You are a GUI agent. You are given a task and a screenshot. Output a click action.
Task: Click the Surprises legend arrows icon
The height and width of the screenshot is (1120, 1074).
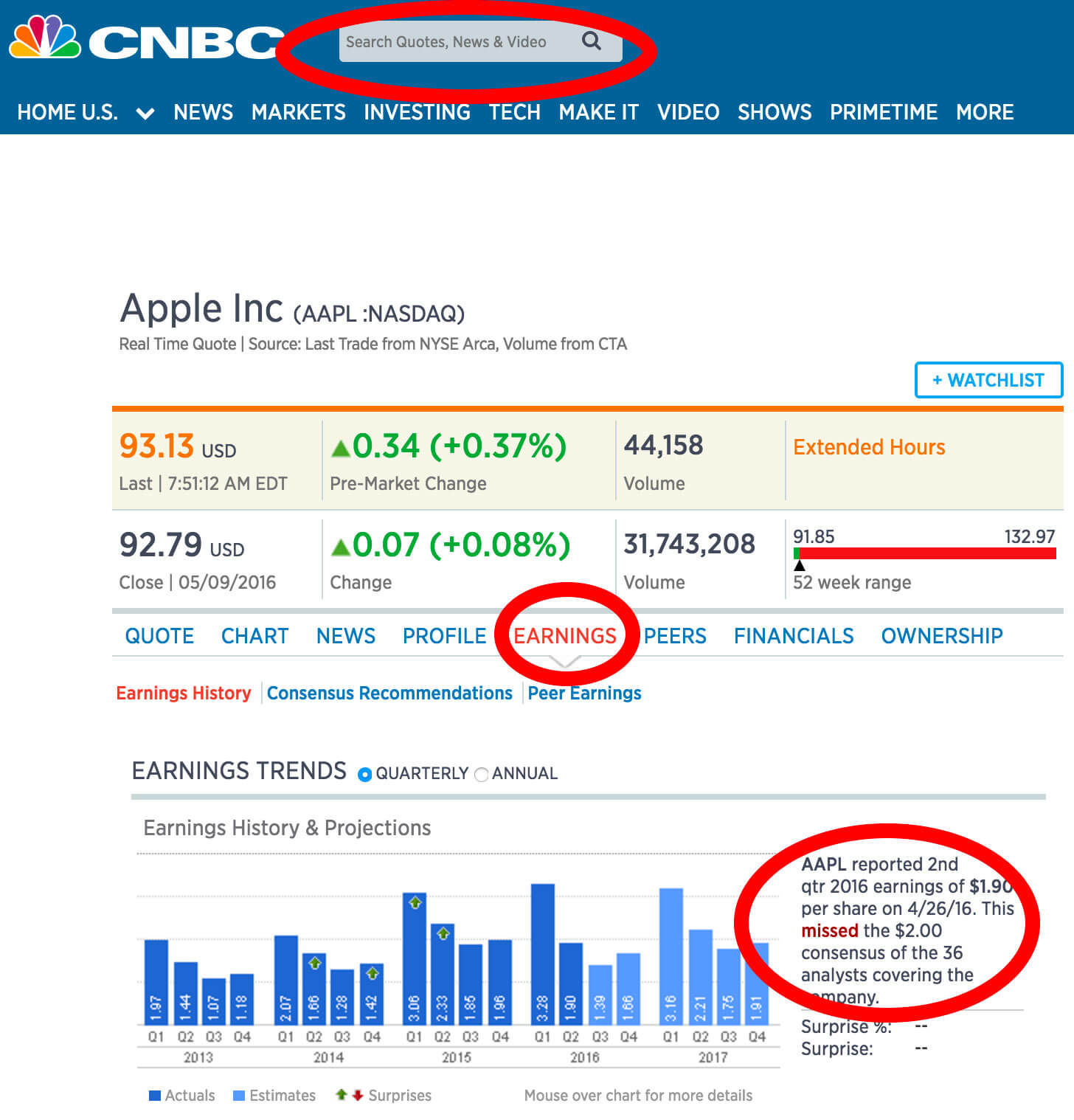(349, 1095)
